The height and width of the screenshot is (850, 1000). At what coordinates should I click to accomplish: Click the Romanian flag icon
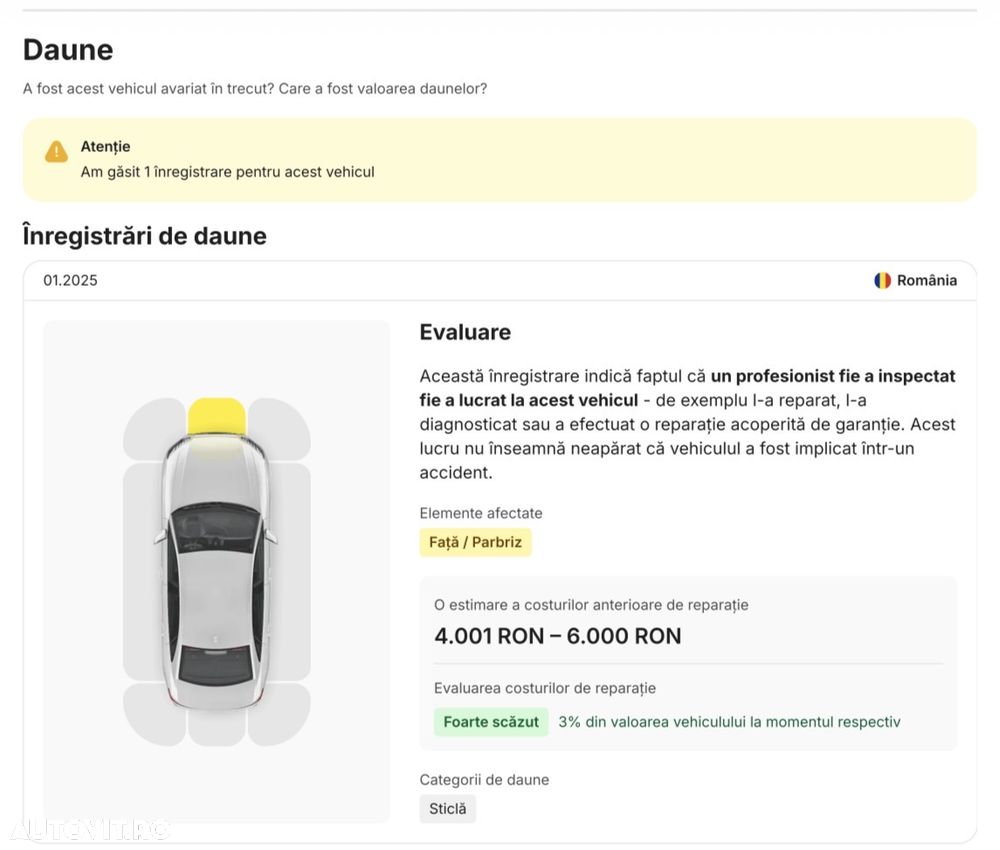(882, 281)
